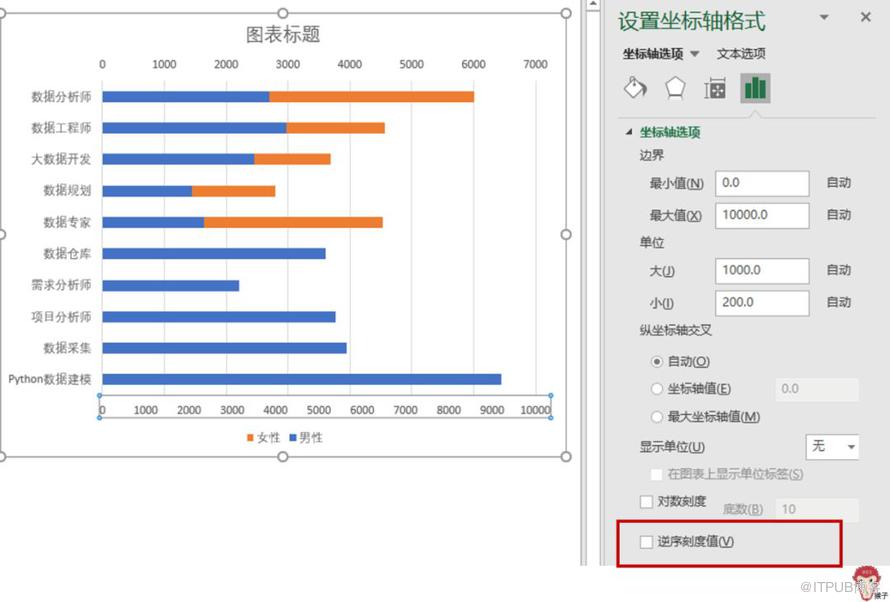Click 自动 reset beside 最小值 field
The height and width of the screenshot is (602, 890).
point(838,183)
